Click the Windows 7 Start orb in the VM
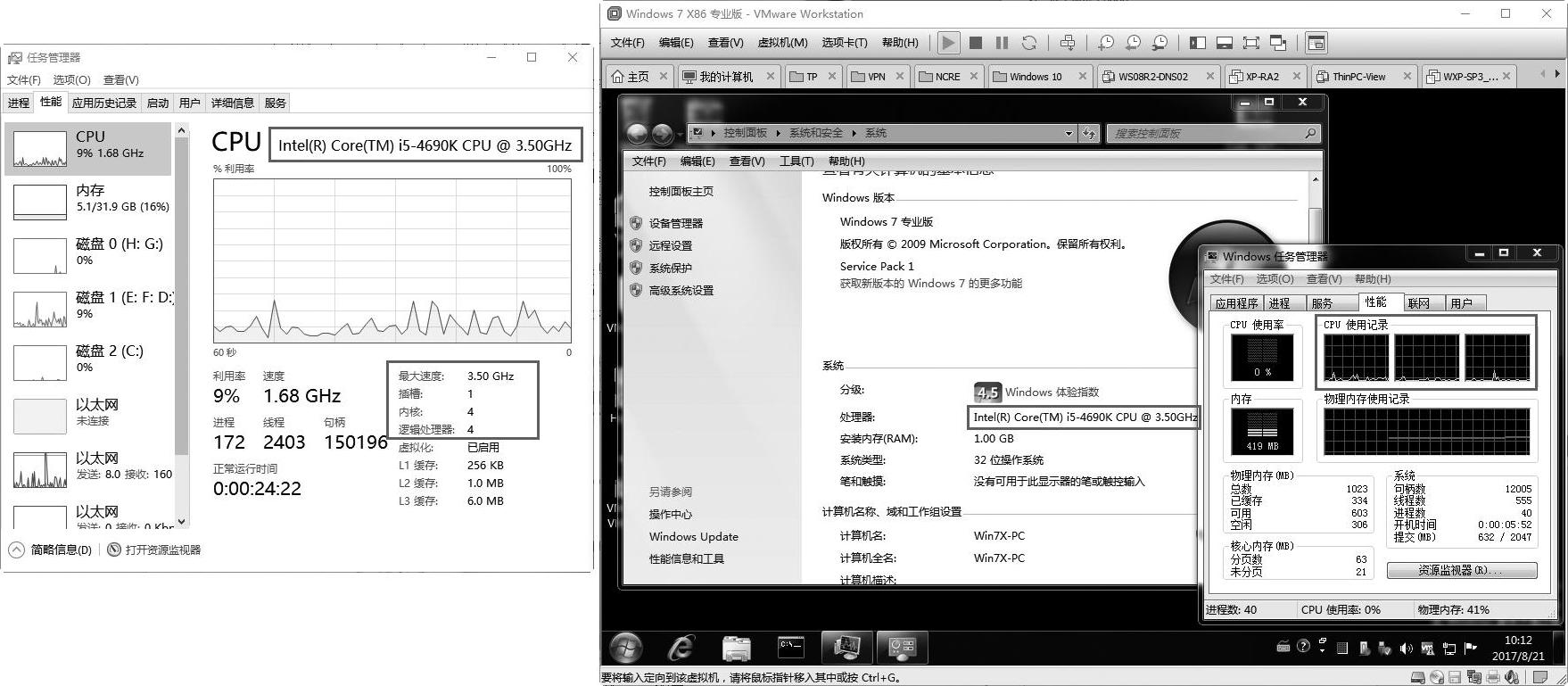1568x686 pixels. pyautogui.click(x=626, y=648)
